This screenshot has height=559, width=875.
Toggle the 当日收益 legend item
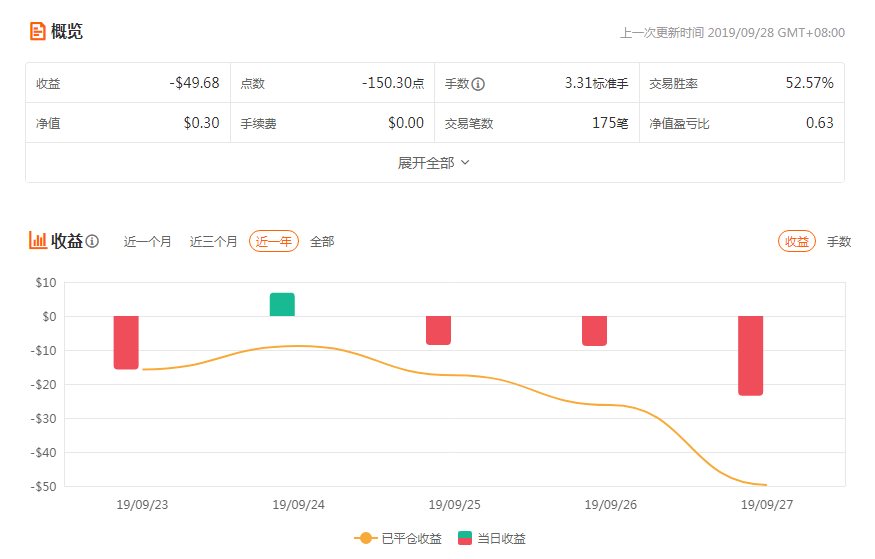pos(492,538)
